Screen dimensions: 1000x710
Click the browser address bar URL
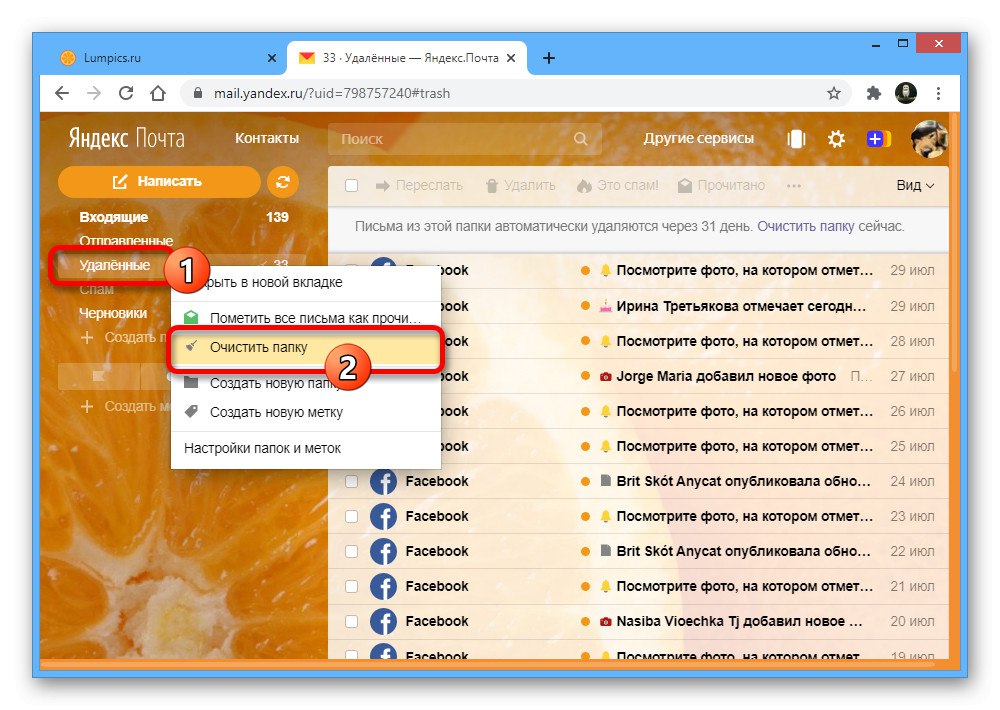tap(332, 93)
